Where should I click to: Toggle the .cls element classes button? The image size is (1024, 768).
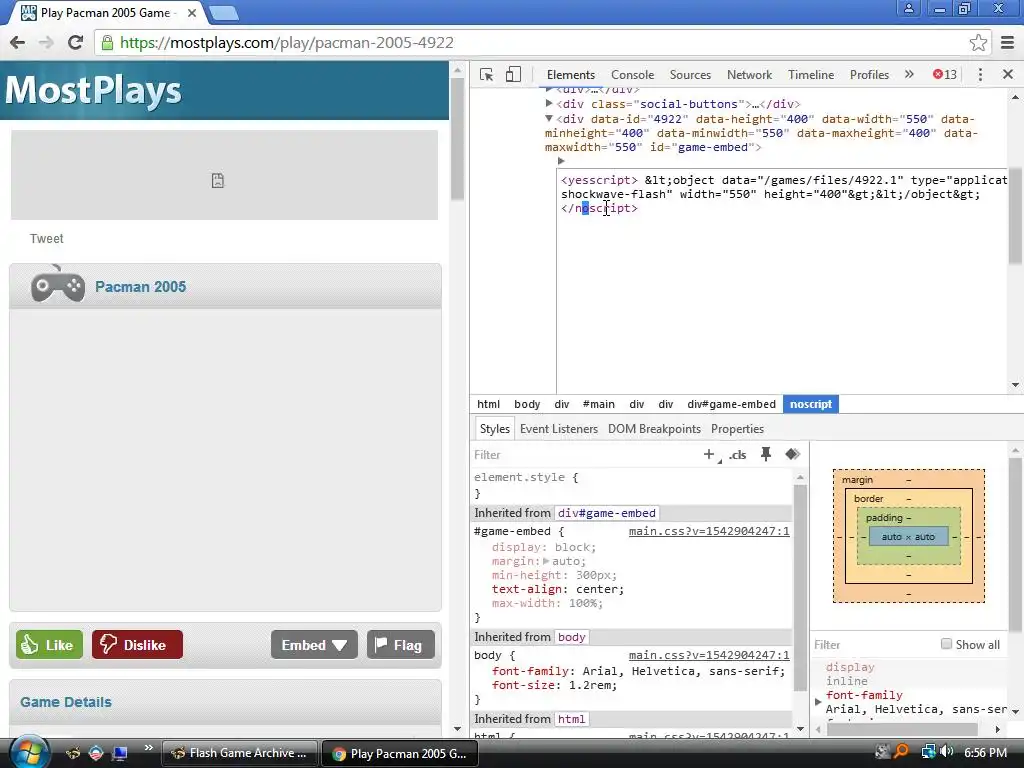(x=737, y=455)
